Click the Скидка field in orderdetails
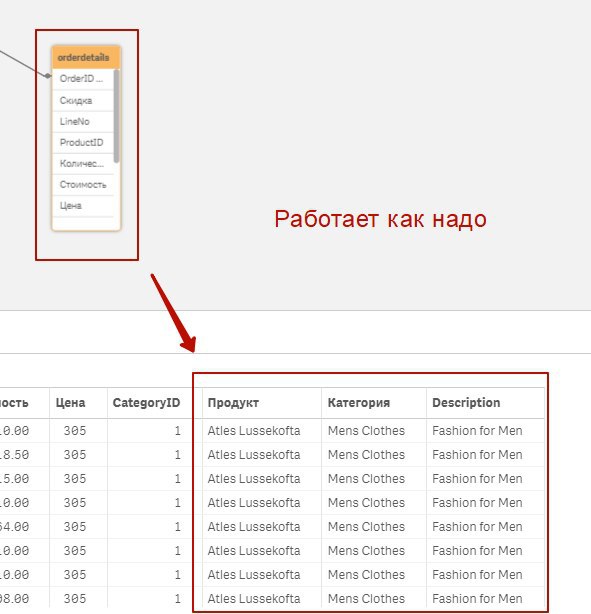 click(83, 101)
